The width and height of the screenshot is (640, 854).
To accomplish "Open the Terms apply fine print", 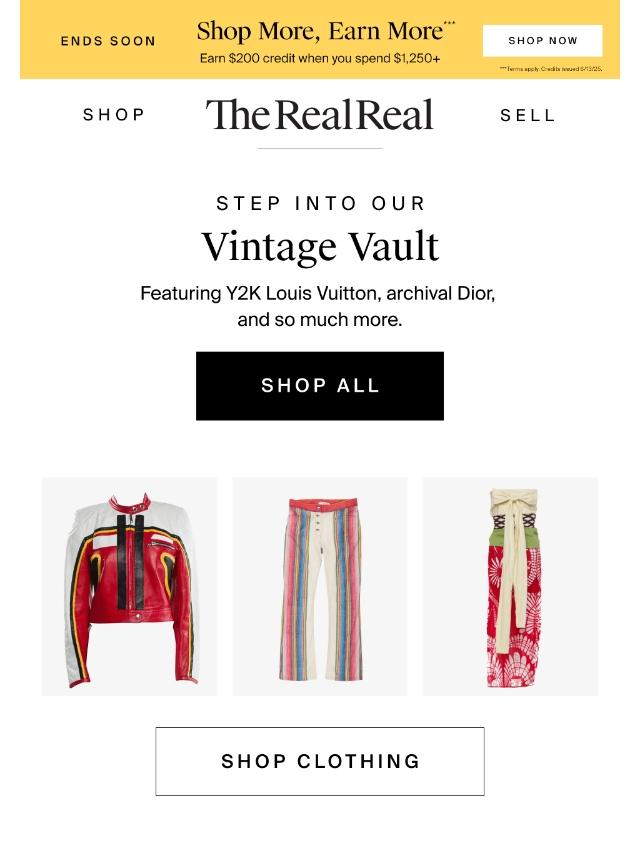I will tap(551, 69).
